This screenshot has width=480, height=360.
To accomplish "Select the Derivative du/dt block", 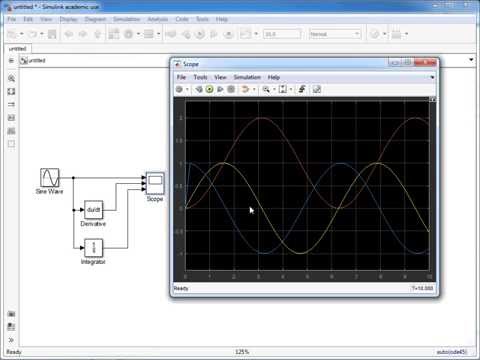I will pos(93,210).
